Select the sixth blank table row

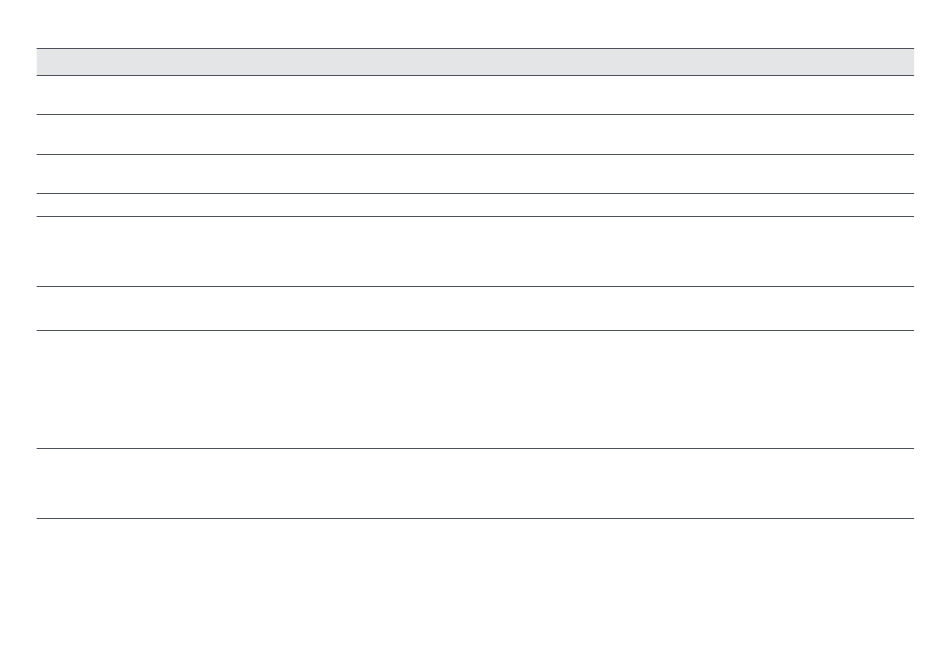tap(475, 308)
